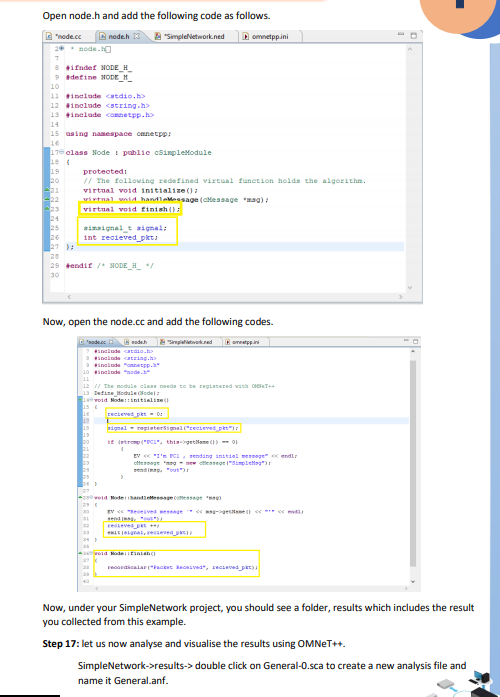The height and width of the screenshot is (697, 500).
Task: Click the scroll-down arrow in lower editor
Action: (x=413, y=581)
